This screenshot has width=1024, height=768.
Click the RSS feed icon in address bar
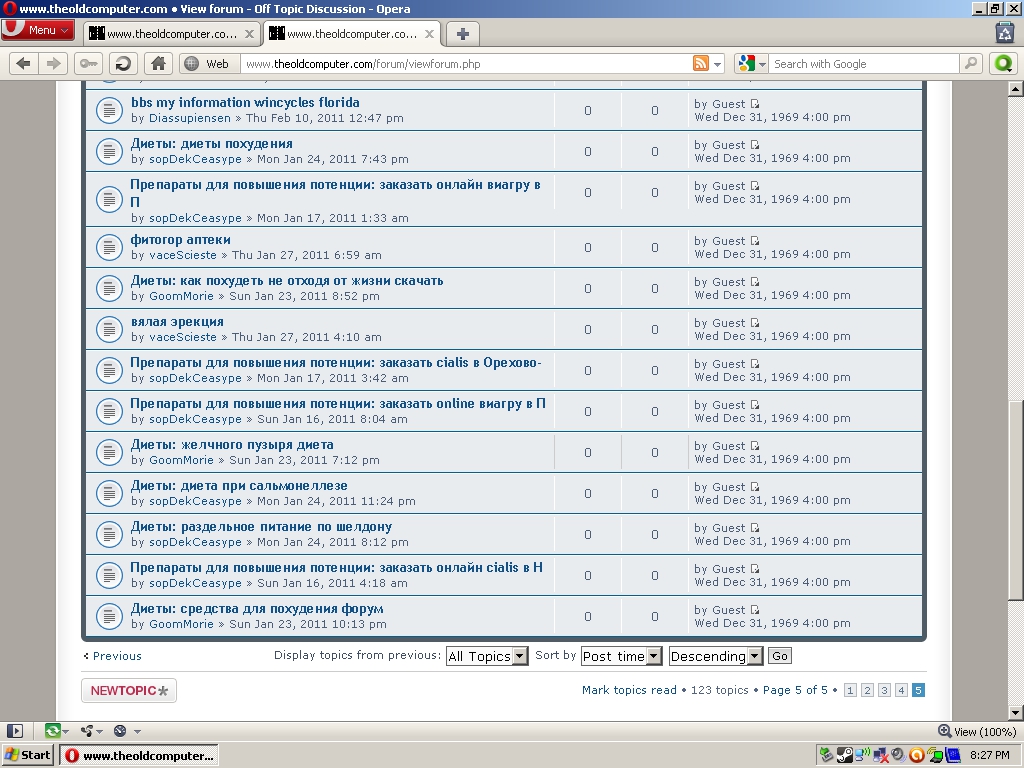(x=701, y=64)
